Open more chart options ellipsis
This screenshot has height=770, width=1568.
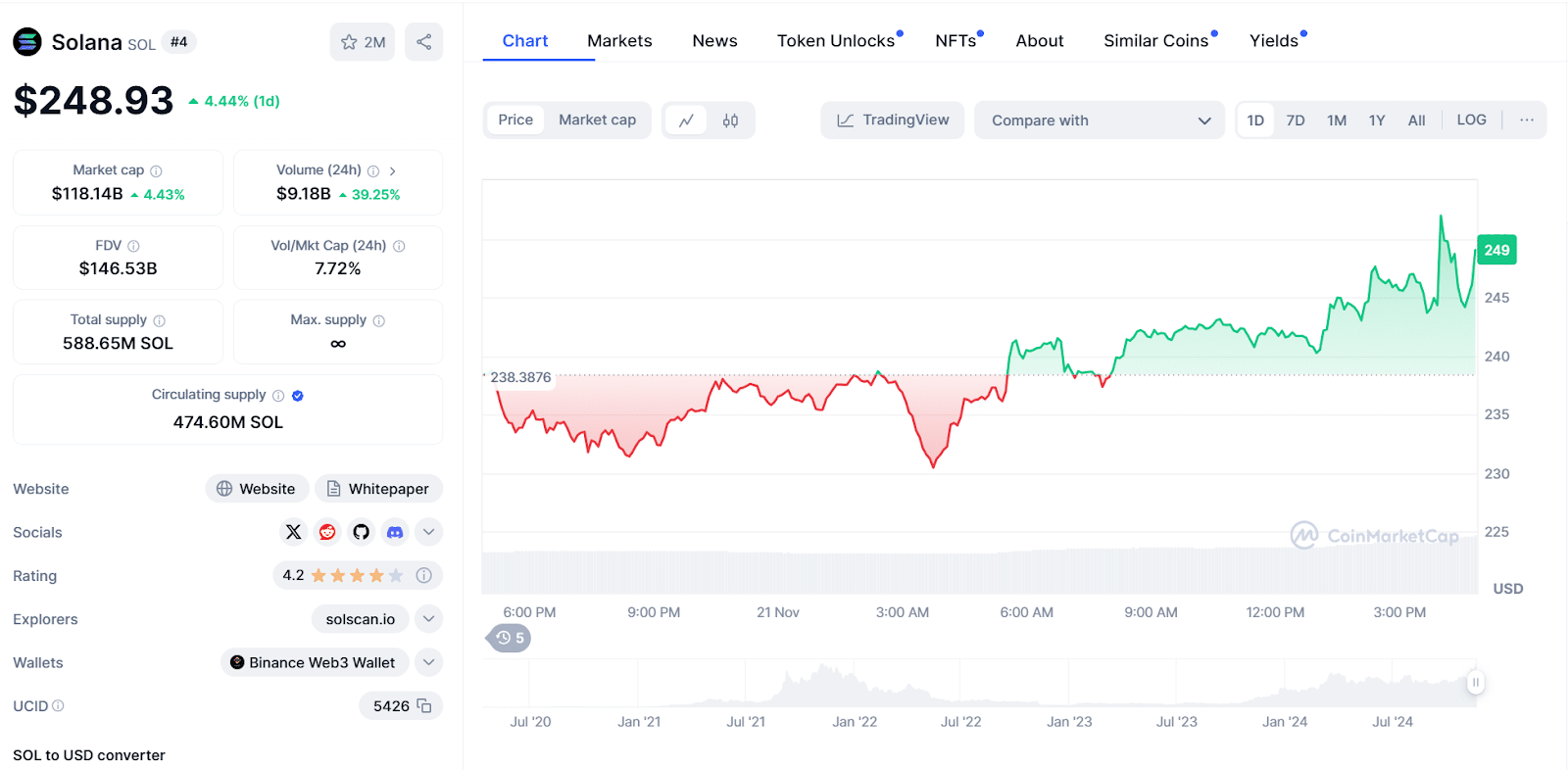(1527, 120)
